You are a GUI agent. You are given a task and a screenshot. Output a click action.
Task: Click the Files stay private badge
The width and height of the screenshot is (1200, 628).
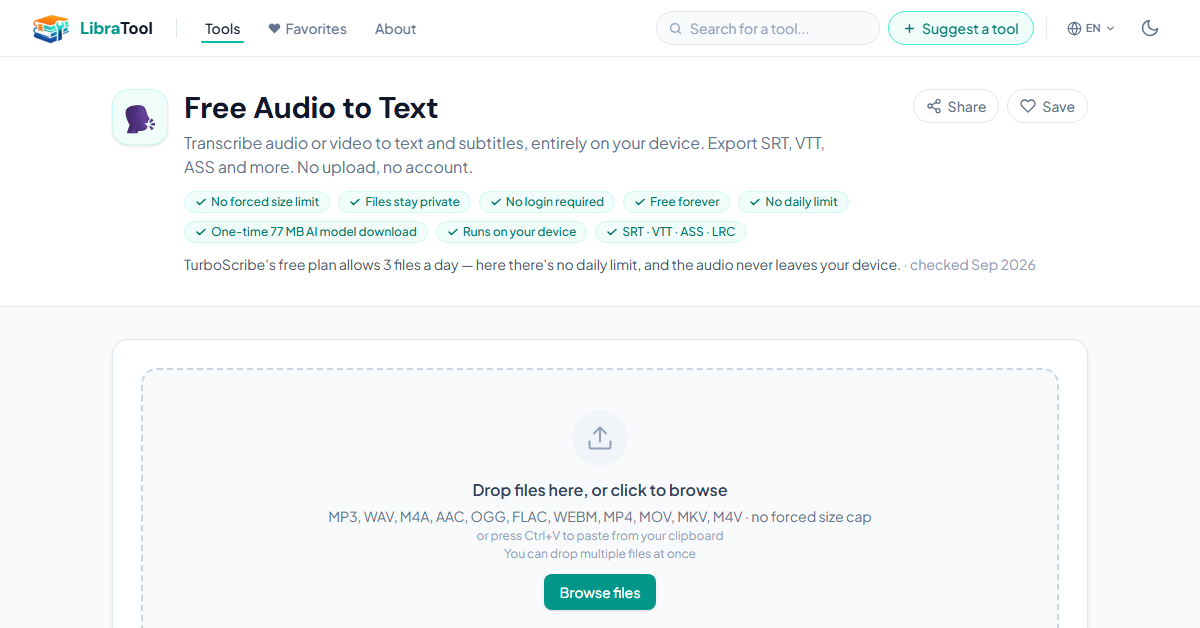pyautogui.click(x=404, y=202)
